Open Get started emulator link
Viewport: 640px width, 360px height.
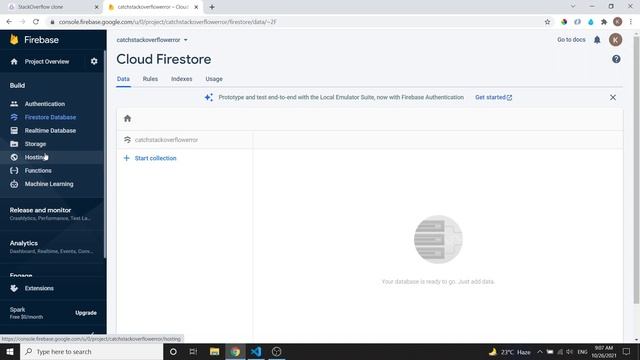click(x=493, y=98)
